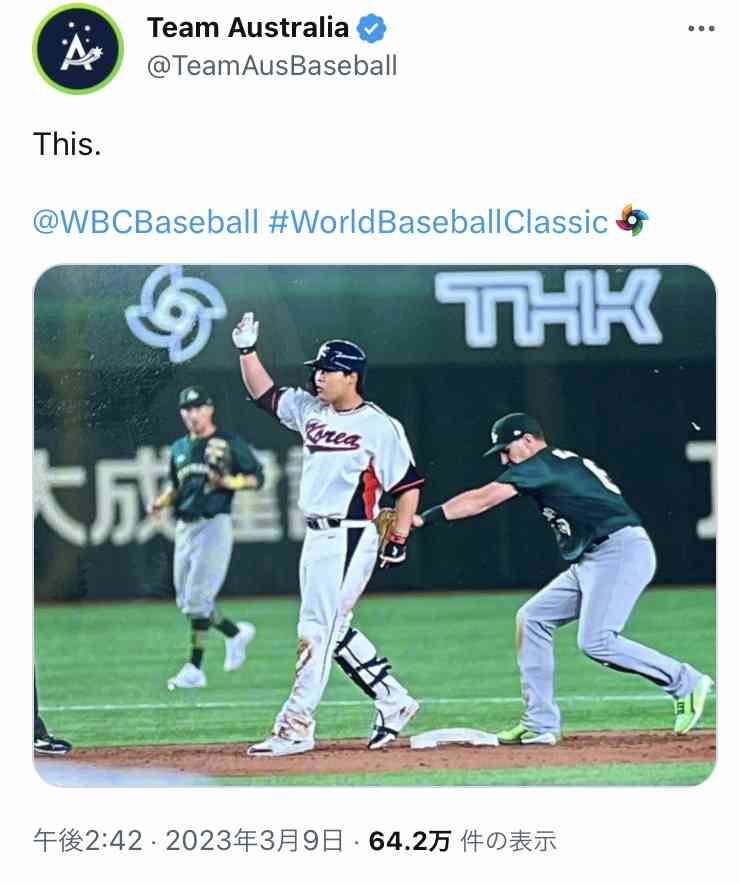Tap the World Baseball Classic pinwheel emoji
Image resolution: width=739 pixels, height=885 pixels.
point(632,220)
